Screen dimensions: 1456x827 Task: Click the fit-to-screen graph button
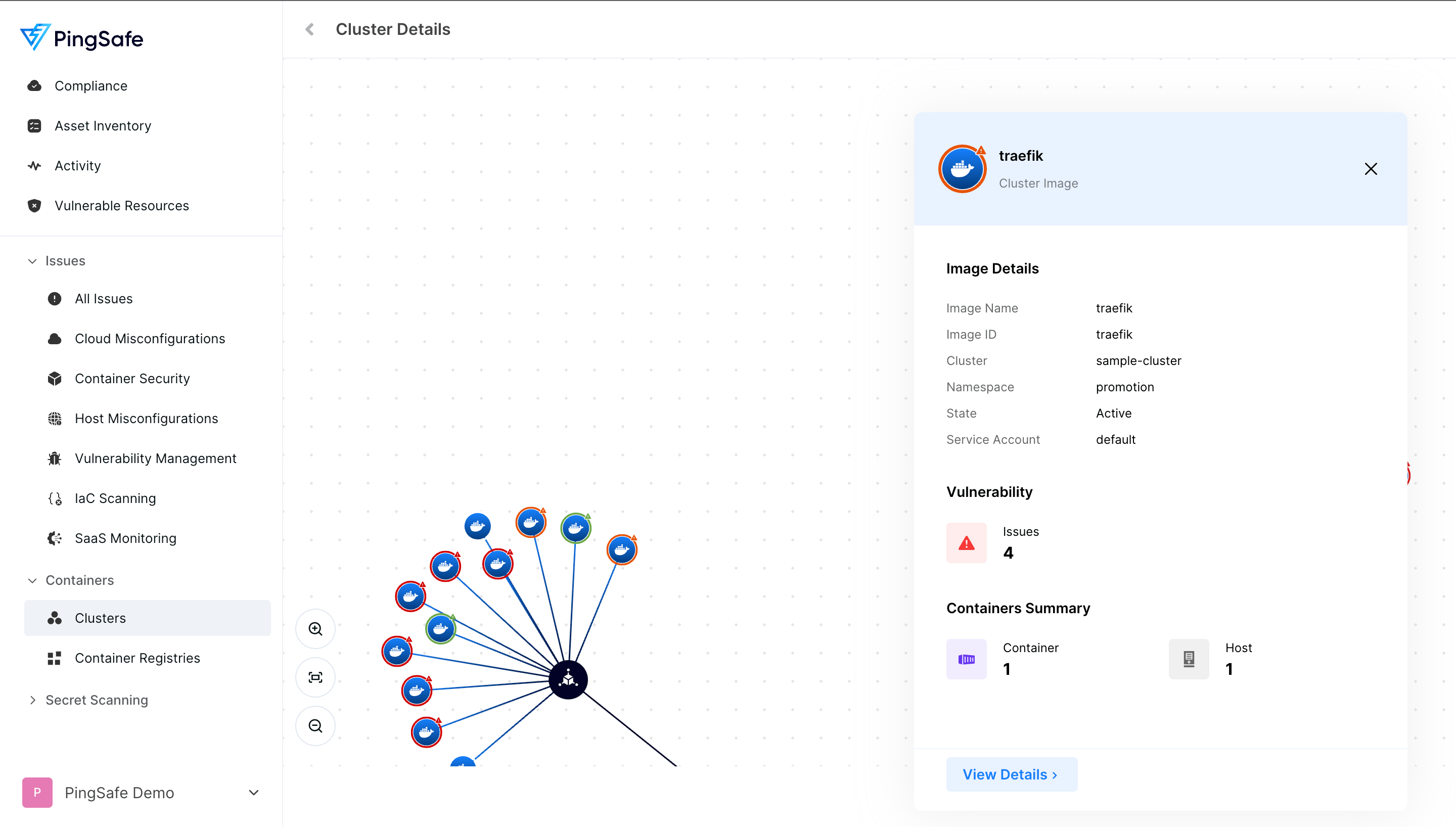pyautogui.click(x=315, y=677)
